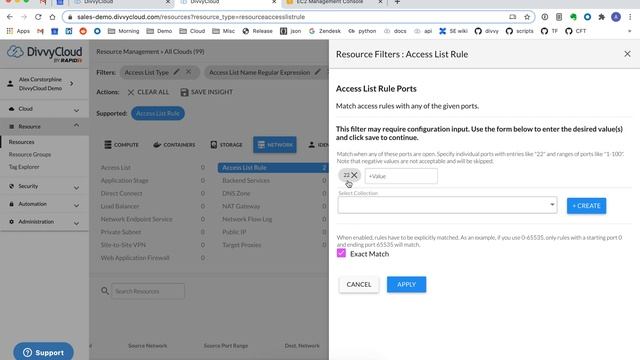Open the Gmail bookmark icon
The width and height of the screenshot is (640, 360).
40,31
